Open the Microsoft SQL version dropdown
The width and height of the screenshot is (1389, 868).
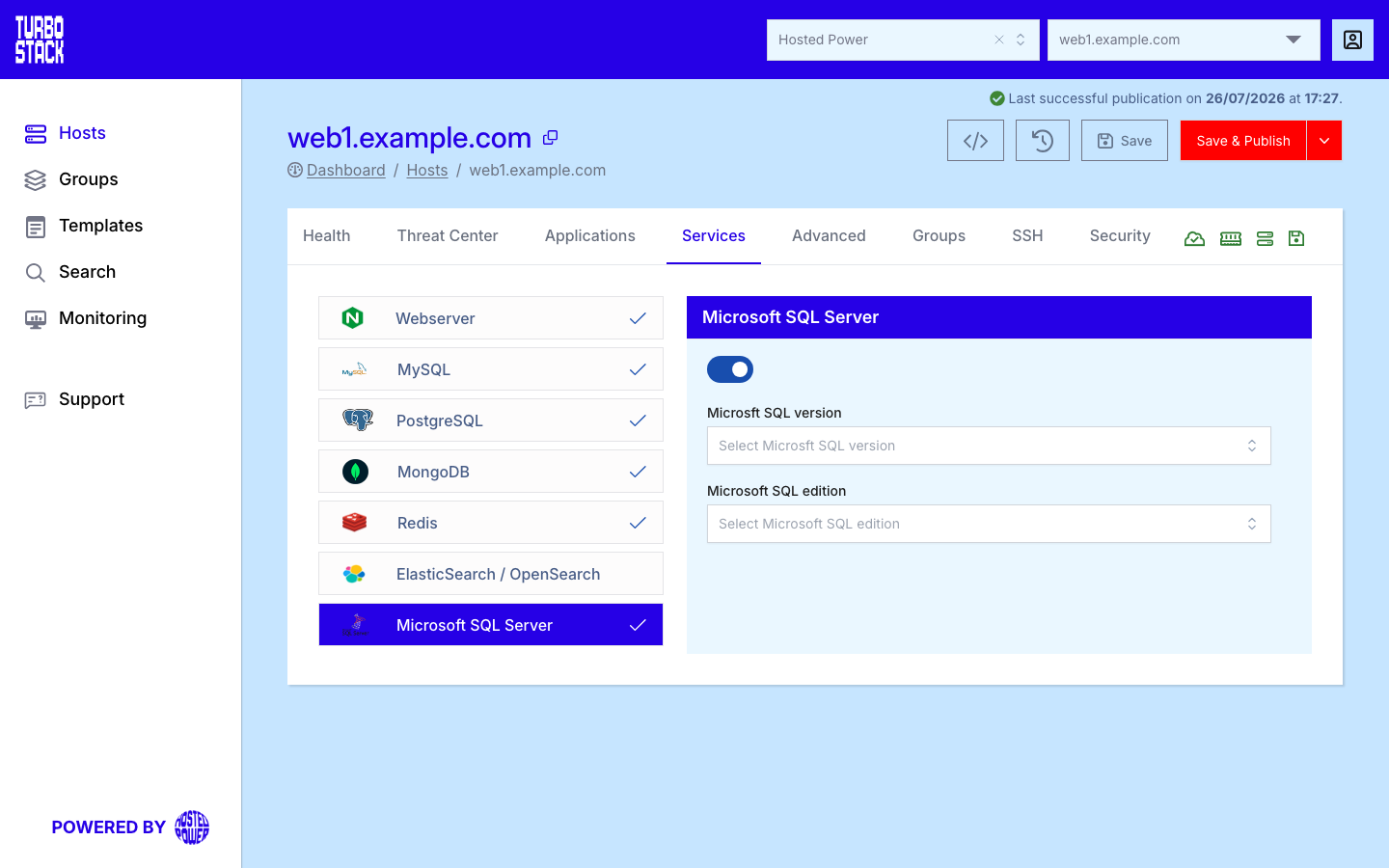click(989, 446)
